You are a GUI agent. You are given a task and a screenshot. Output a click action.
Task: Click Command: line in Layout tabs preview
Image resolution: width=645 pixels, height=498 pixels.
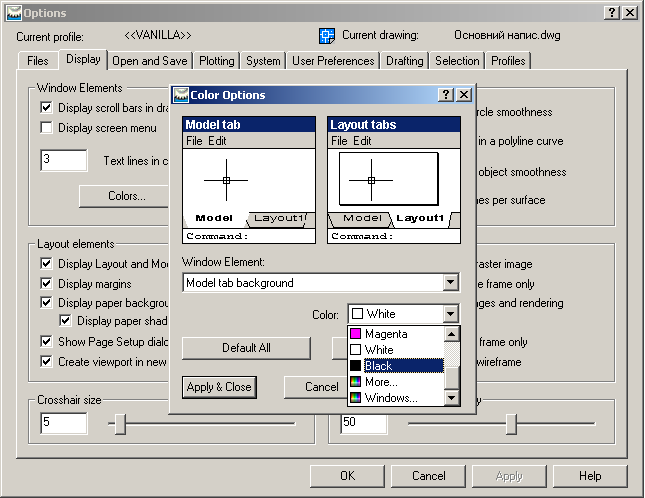point(394,236)
